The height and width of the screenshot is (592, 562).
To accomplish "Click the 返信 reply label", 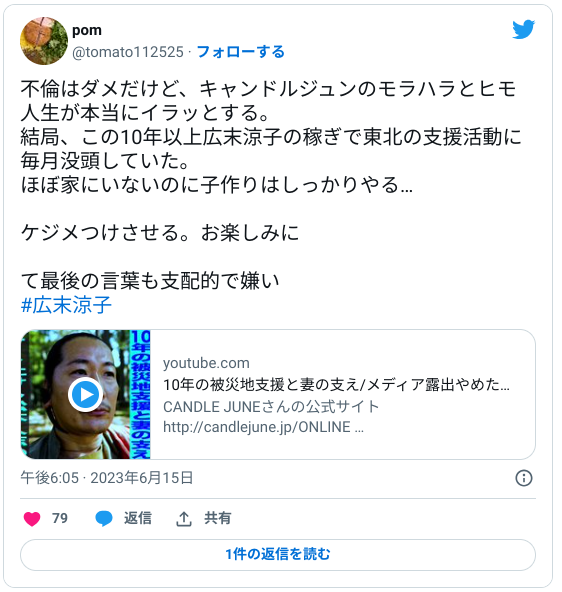I will (138, 518).
